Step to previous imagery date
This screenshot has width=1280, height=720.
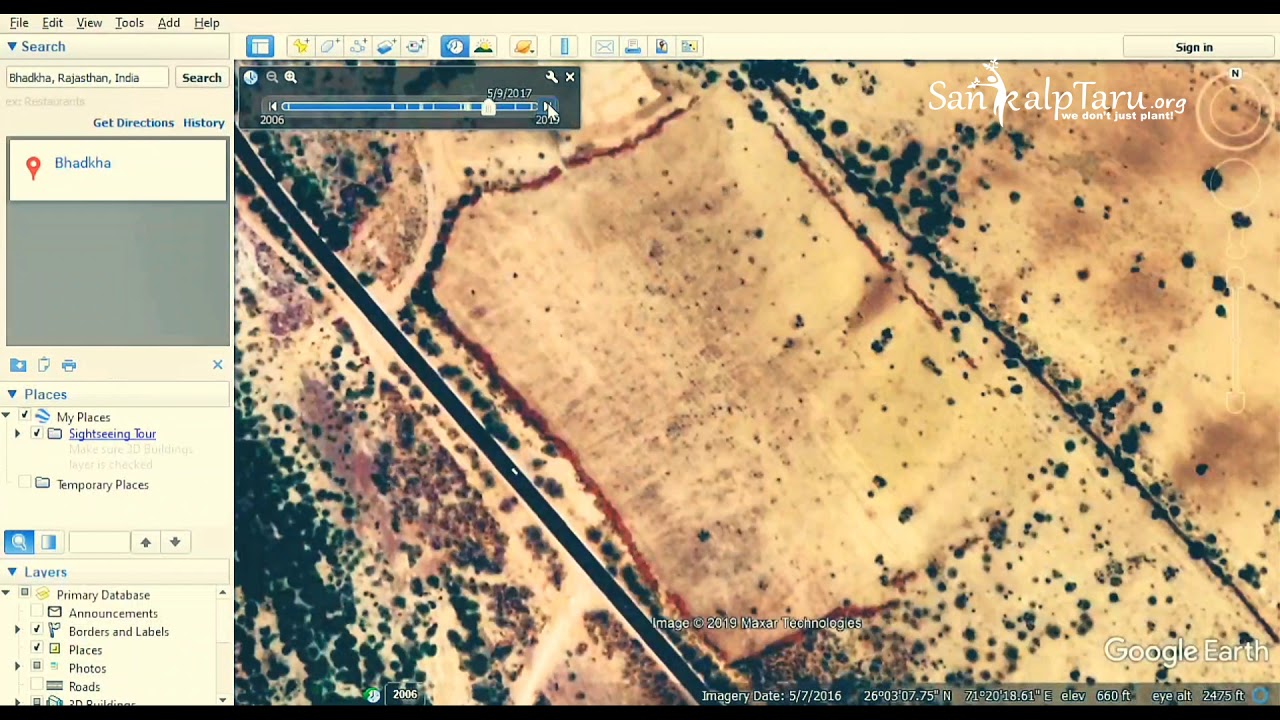[x=273, y=106]
